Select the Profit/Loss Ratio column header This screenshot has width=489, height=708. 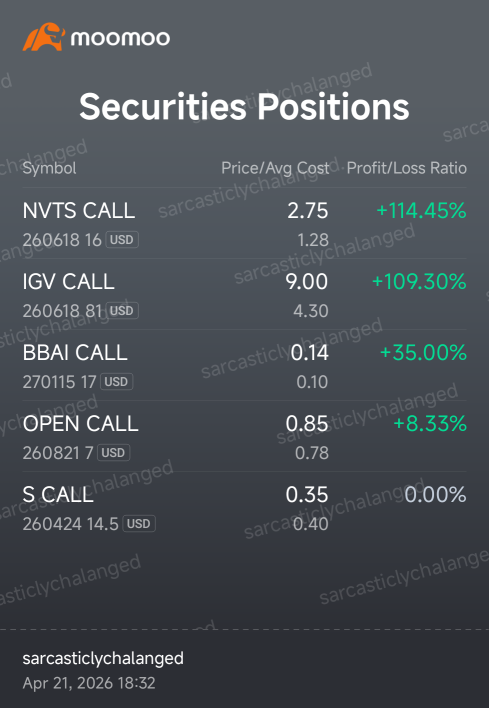[406, 168]
